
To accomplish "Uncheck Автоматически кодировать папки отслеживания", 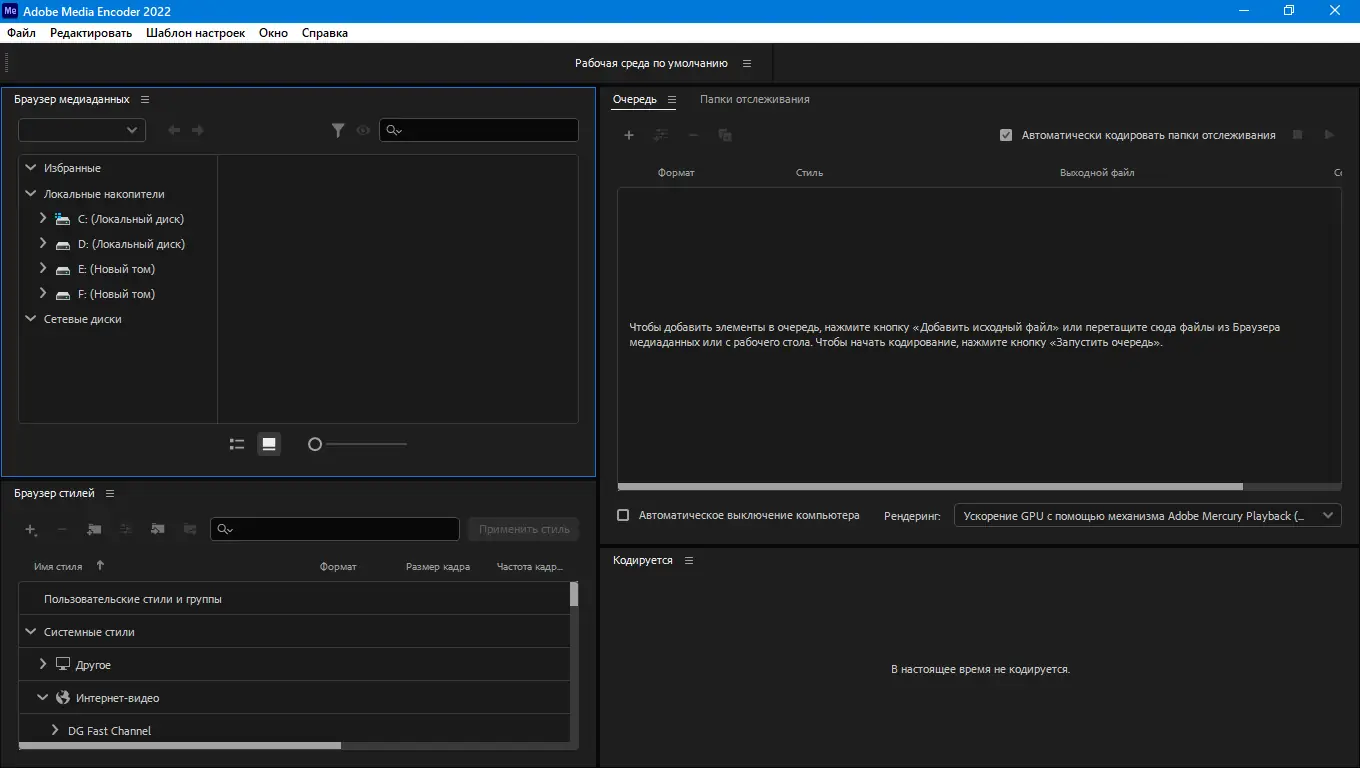I will (x=1006, y=135).
